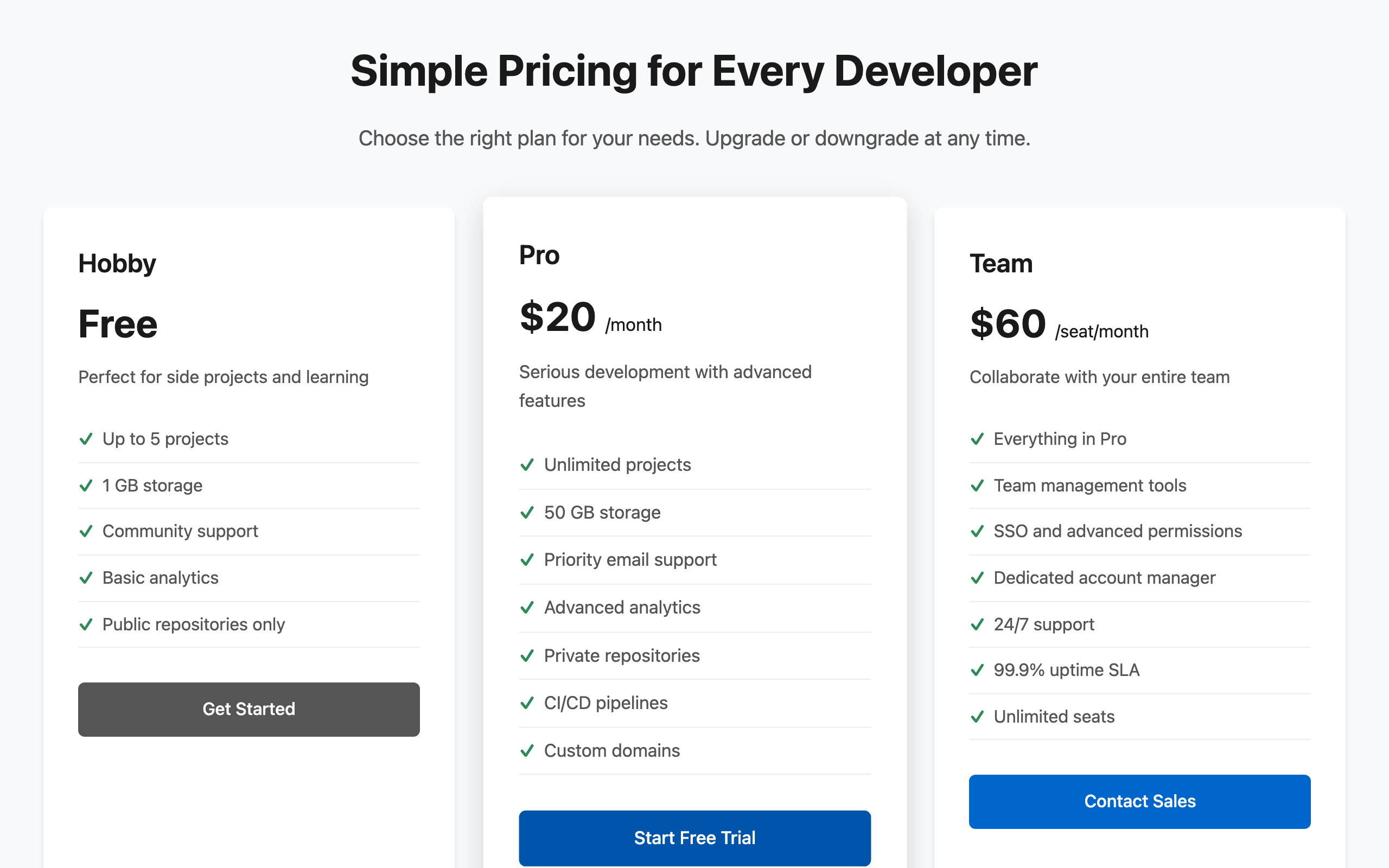Click checkmark beside 1 GB storage
Screen dimensions: 1389x868
86,486
